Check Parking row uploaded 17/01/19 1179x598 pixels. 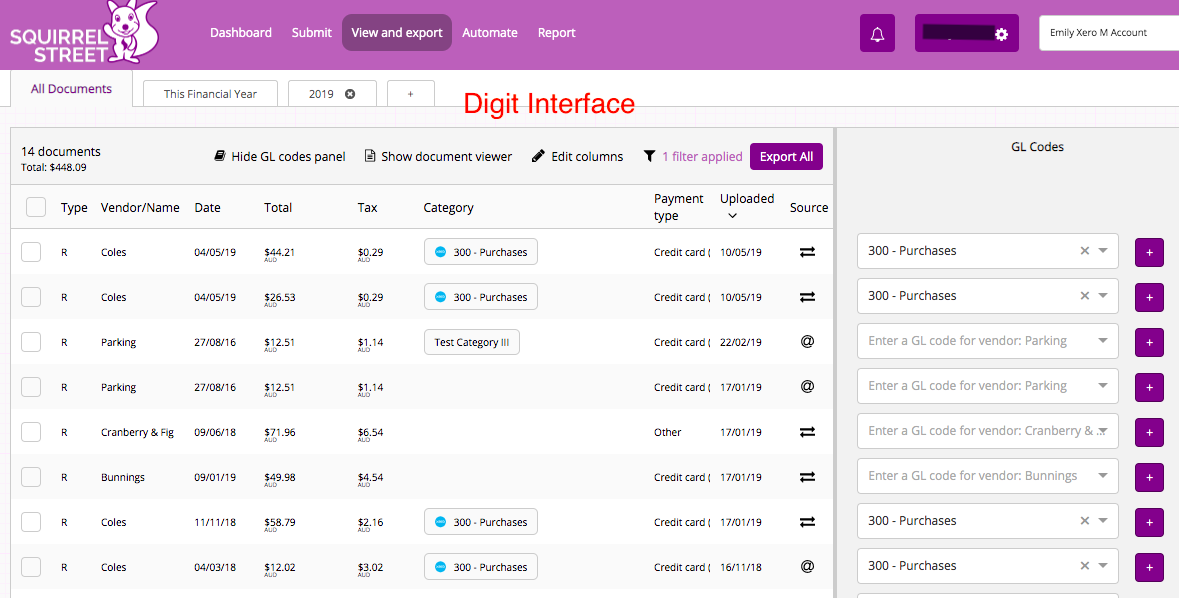pos(31,387)
